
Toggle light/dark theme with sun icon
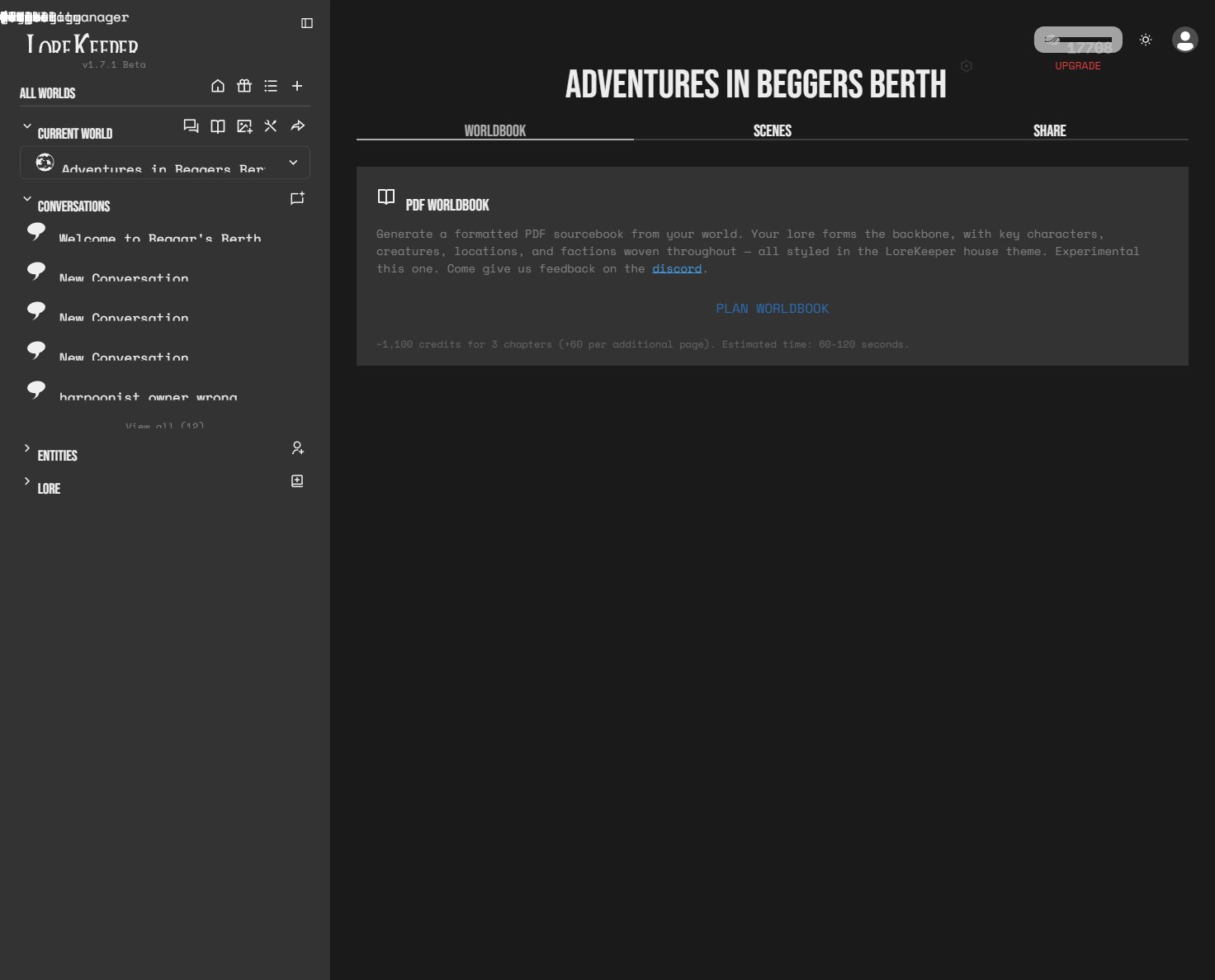coord(1146,40)
